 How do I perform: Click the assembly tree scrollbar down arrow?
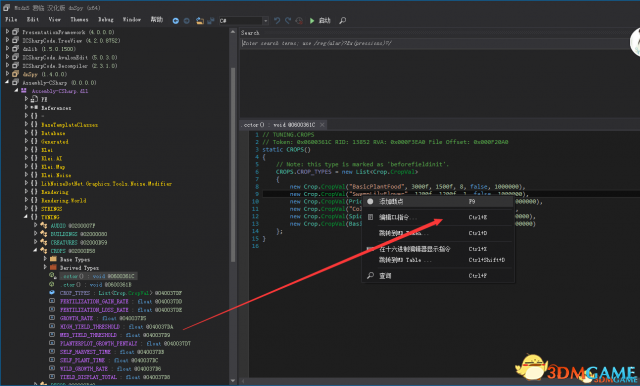pyautogui.click(x=233, y=381)
